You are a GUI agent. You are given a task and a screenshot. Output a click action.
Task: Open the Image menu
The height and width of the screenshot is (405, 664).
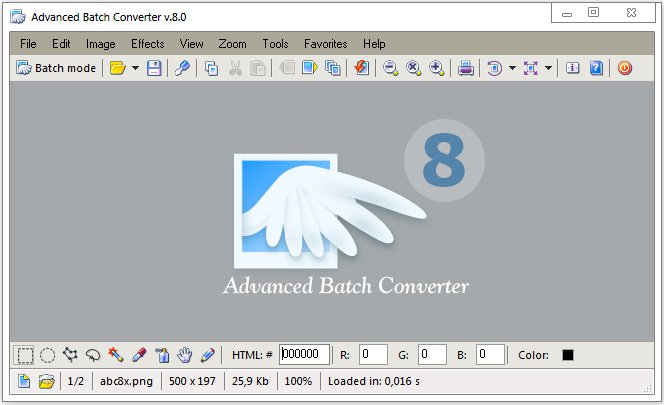pyautogui.click(x=100, y=44)
